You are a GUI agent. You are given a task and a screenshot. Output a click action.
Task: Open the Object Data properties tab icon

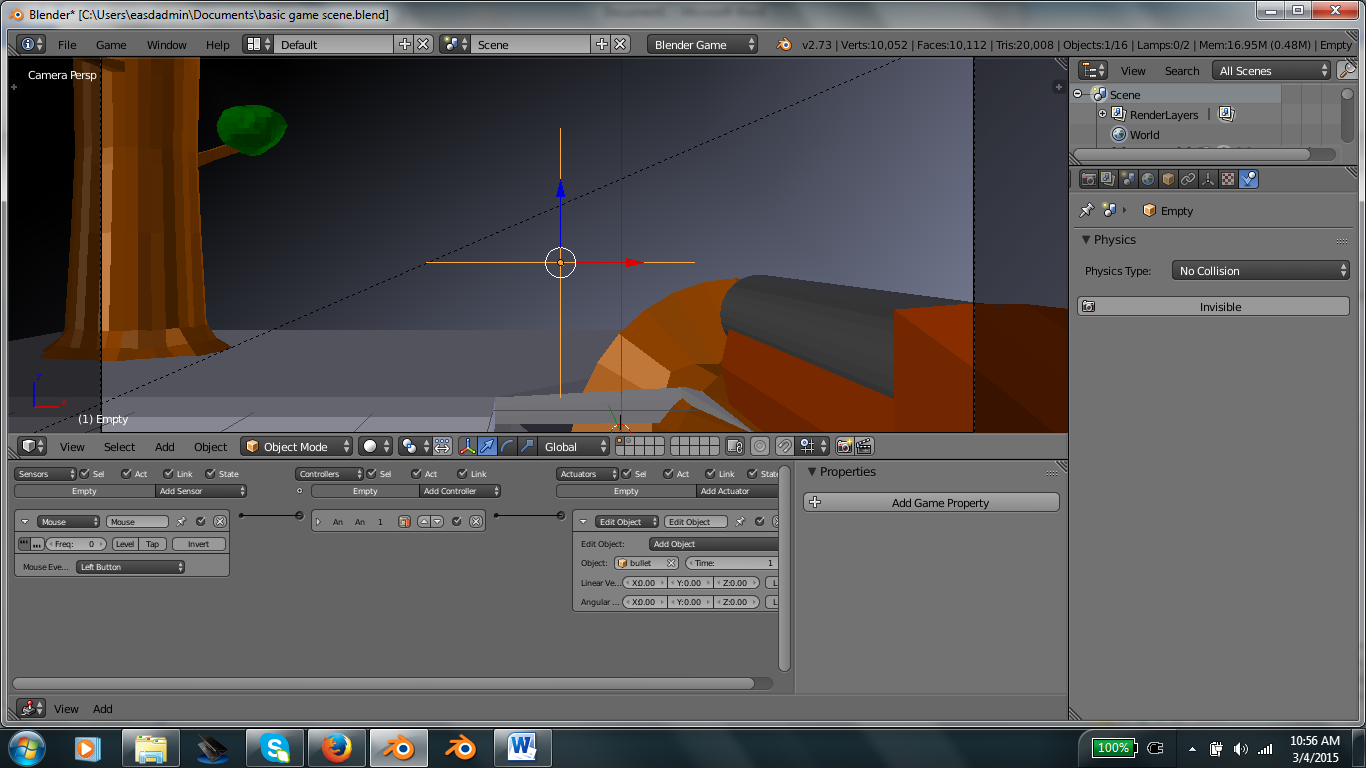1208,179
